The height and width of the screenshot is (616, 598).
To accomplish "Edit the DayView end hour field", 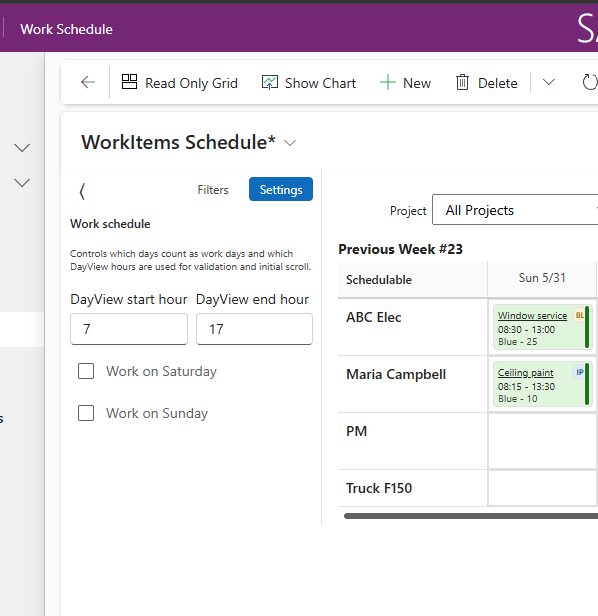I will tap(255, 329).
